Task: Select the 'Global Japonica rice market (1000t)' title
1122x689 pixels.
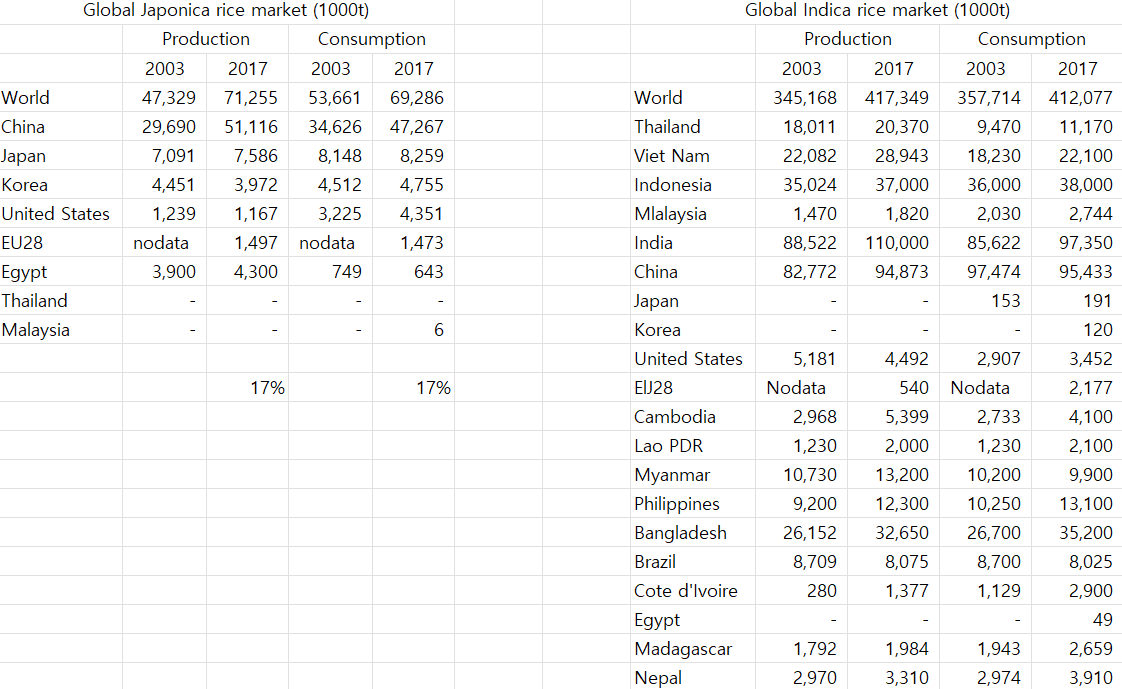Action: (x=226, y=11)
